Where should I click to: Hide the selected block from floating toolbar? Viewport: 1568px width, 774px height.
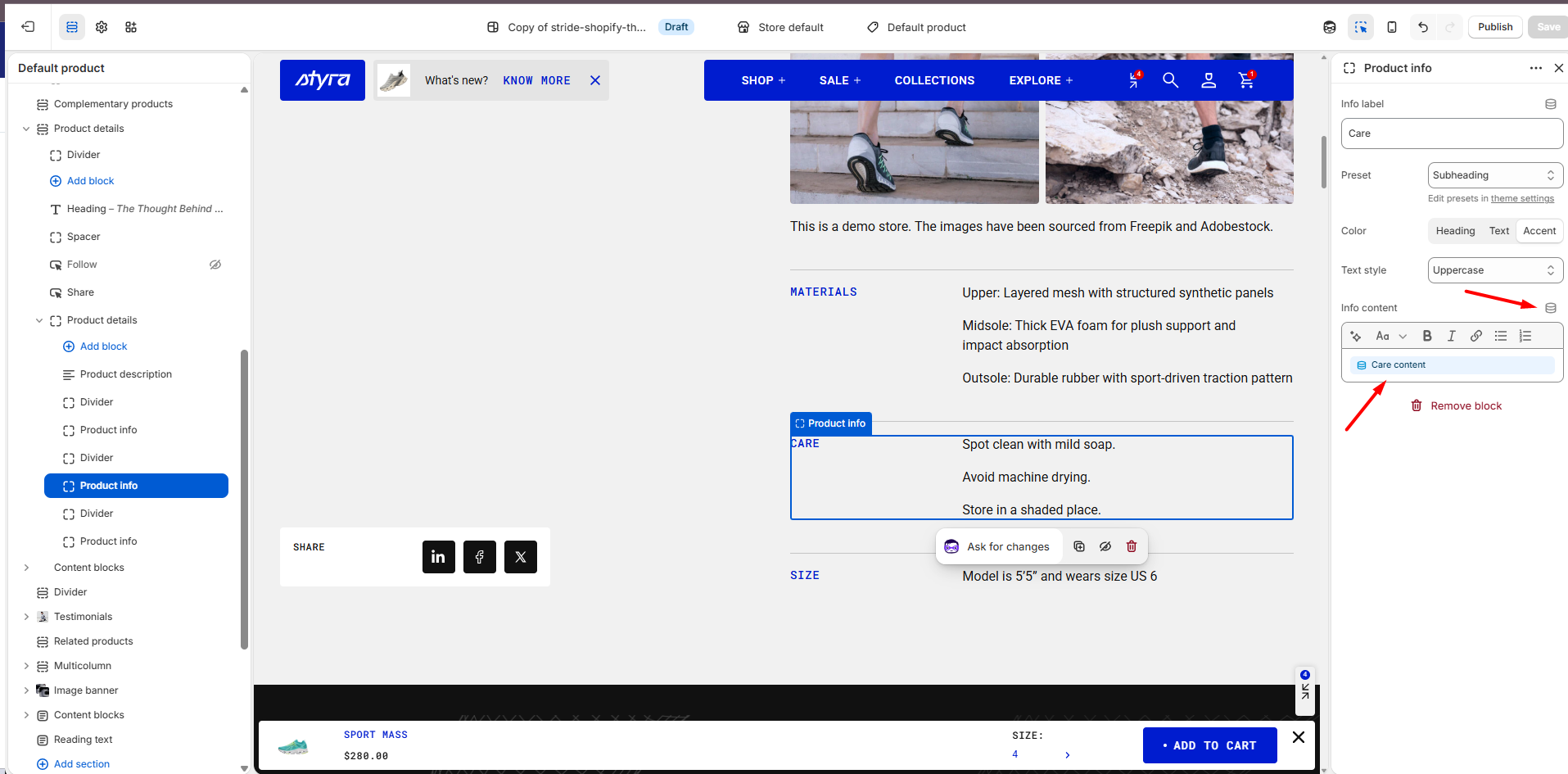pos(1105,546)
